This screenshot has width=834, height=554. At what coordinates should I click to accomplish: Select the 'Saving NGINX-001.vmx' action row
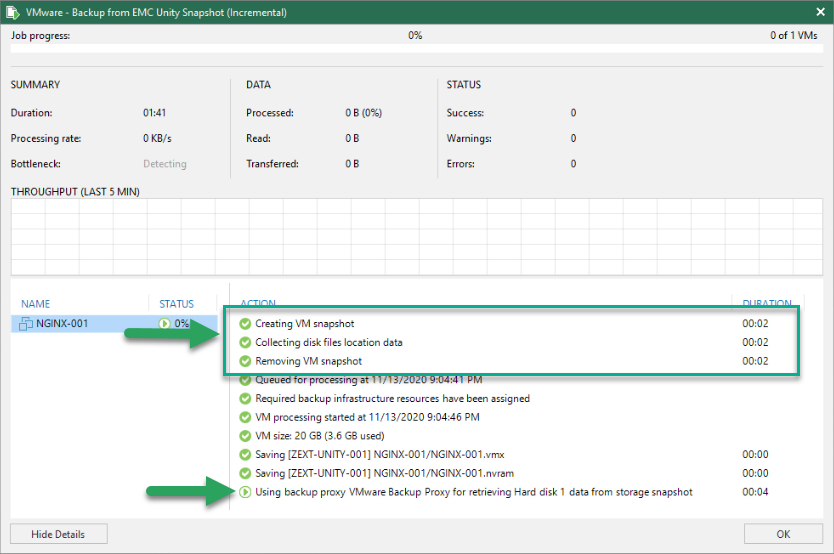pyautogui.click(x=521, y=455)
